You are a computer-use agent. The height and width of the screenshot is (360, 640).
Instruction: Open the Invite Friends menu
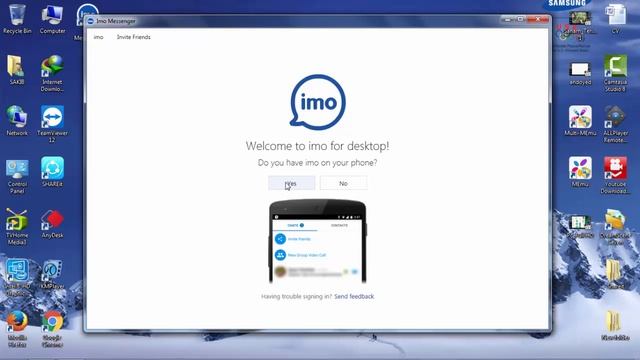point(133,37)
